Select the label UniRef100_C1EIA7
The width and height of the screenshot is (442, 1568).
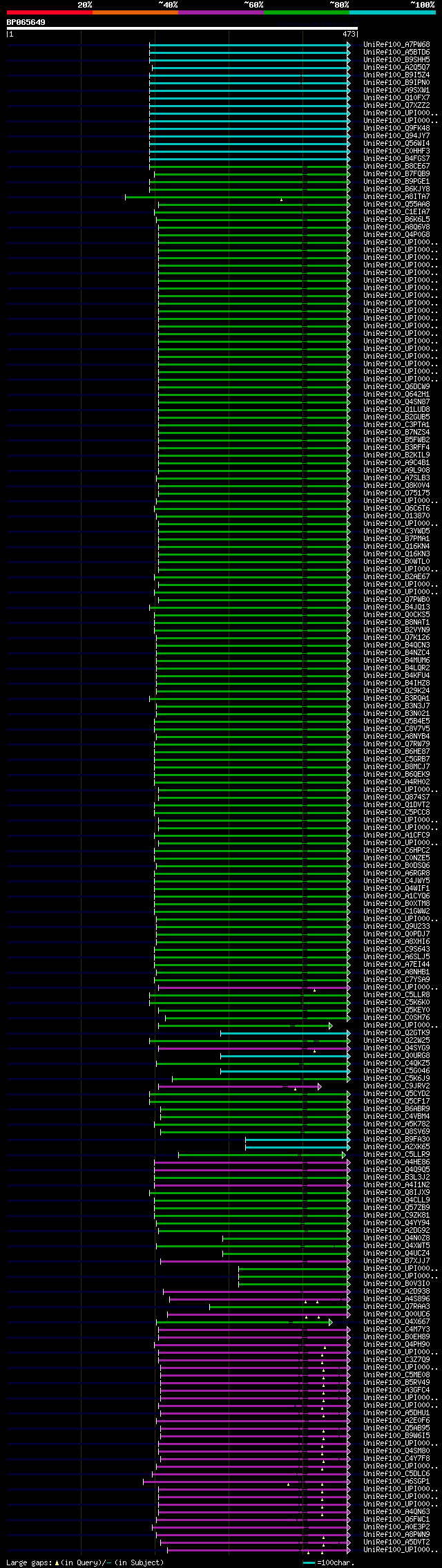click(396, 212)
